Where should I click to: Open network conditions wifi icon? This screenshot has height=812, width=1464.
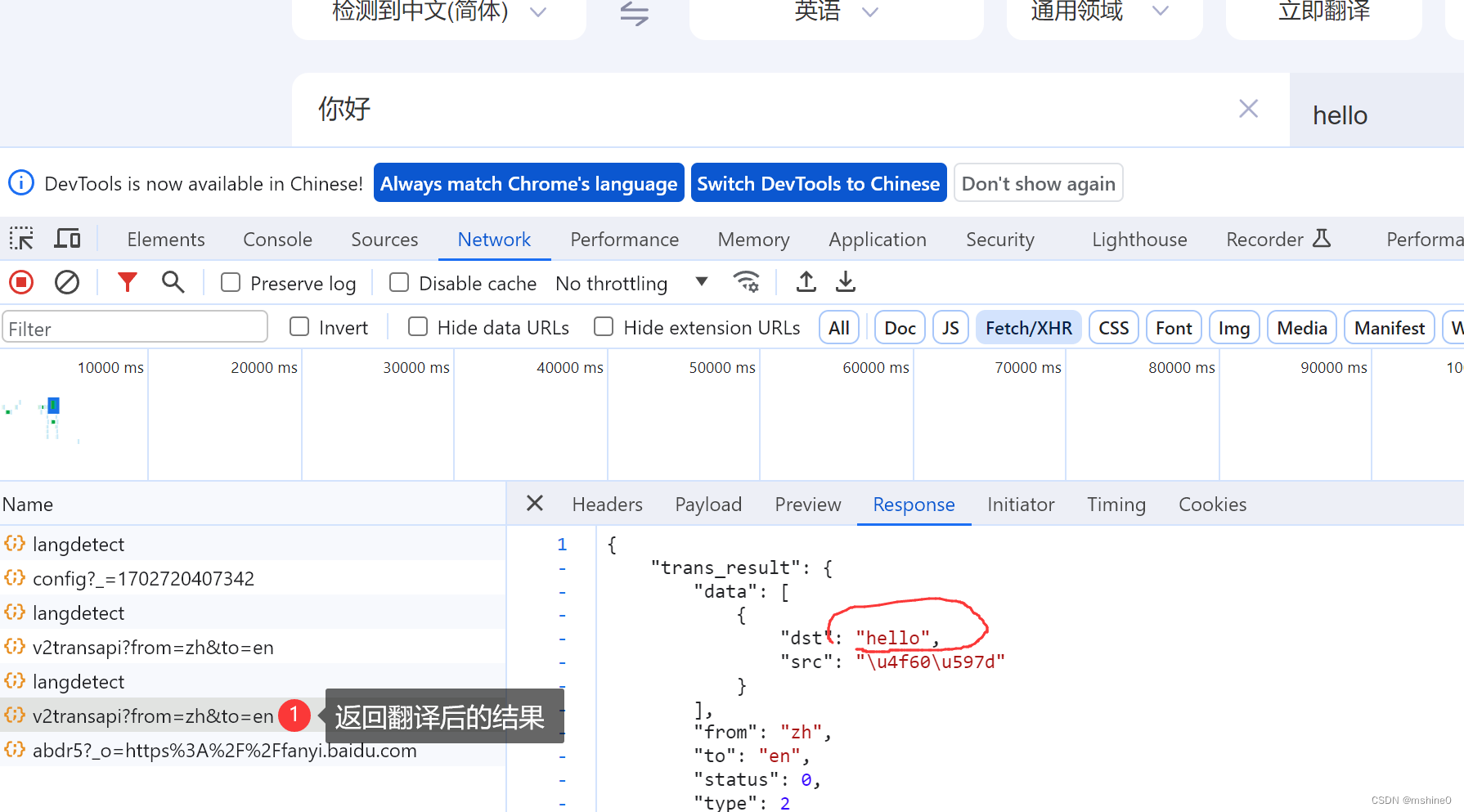coord(747,282)
